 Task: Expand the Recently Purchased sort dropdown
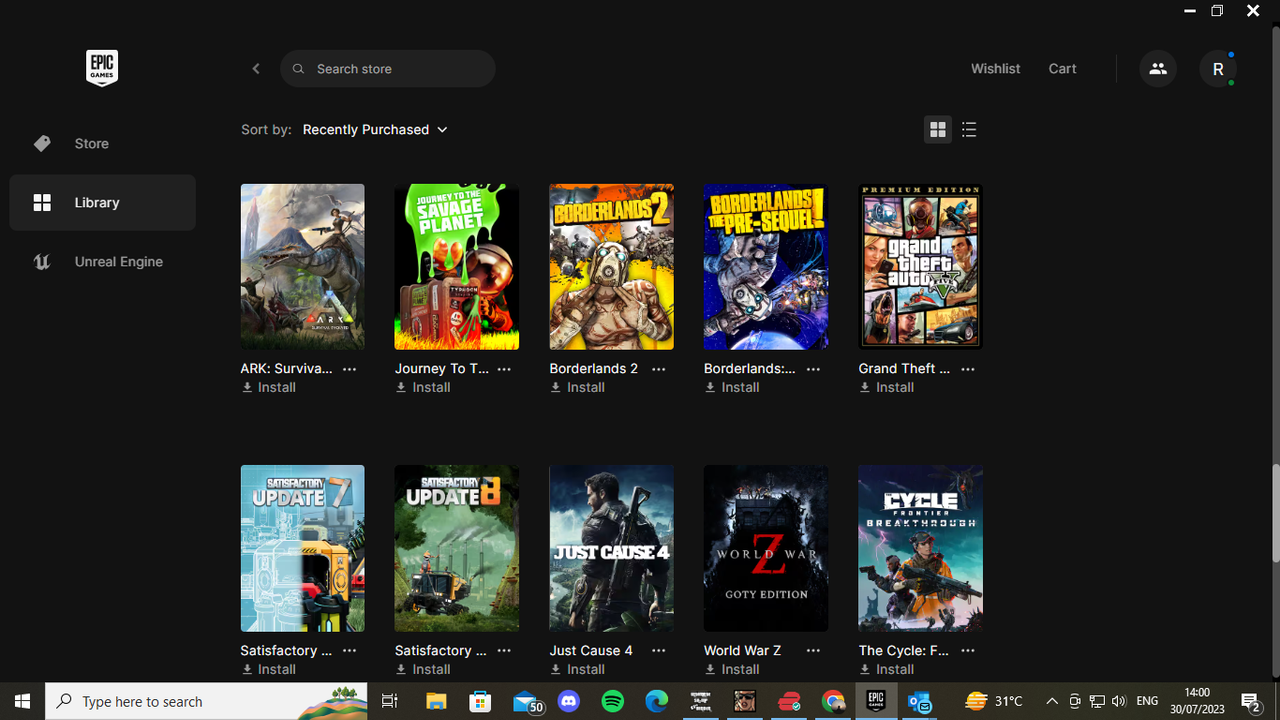[x=375, y=130]
